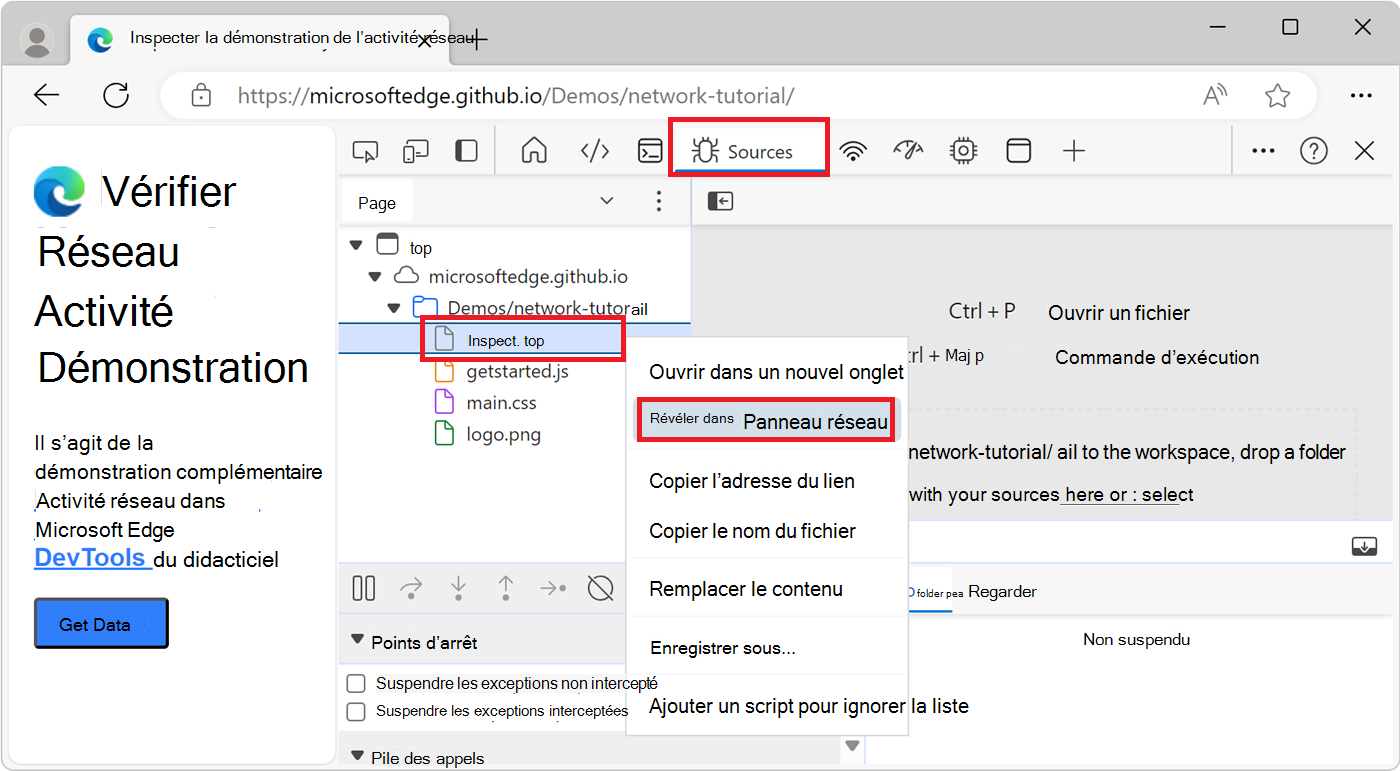Click the Get Data button
This screenshot has height=771, width=1400.
click(100, 622)
